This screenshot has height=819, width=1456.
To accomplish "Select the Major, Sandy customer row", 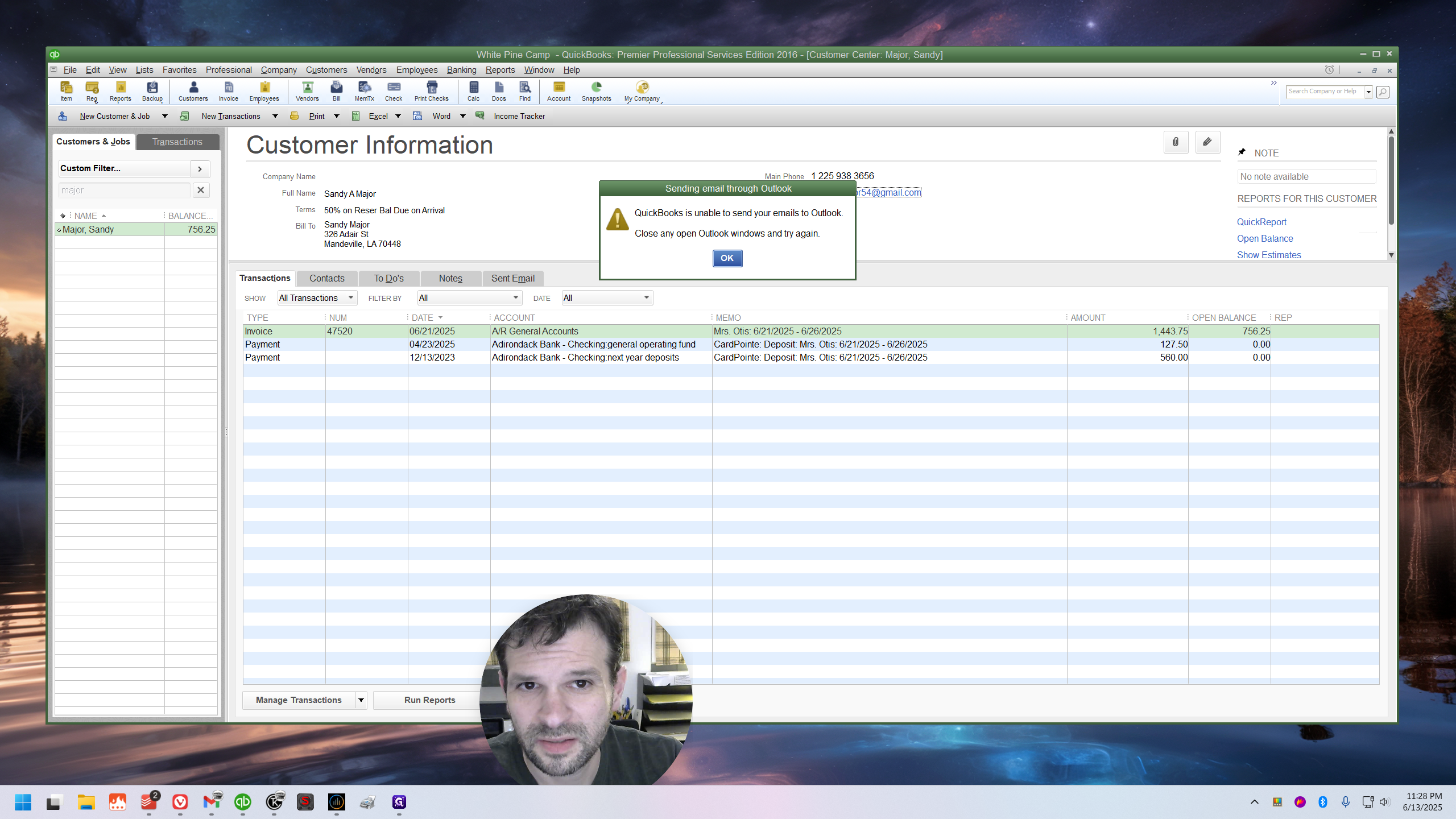I will (x=136, y=229).
